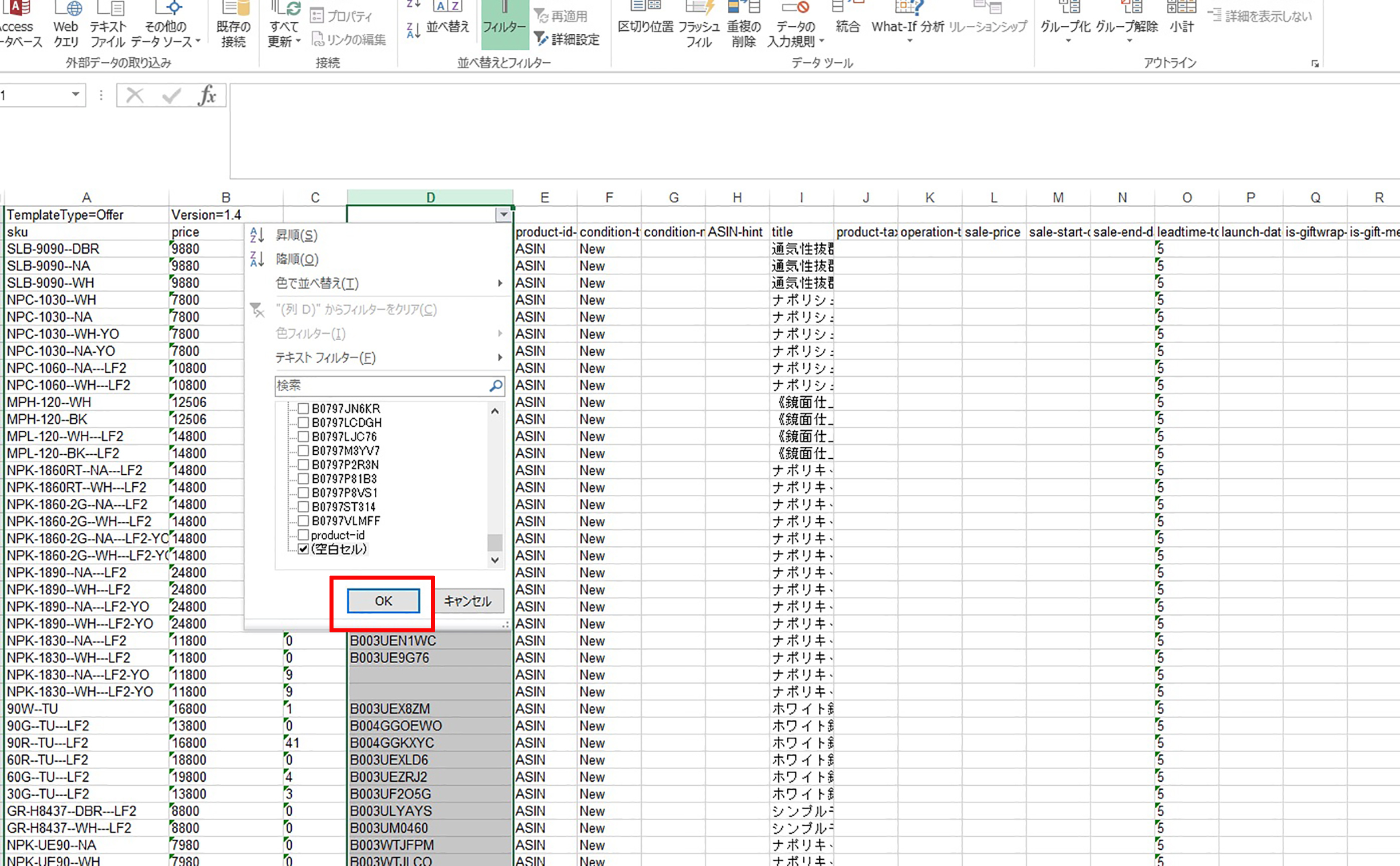Select column header I
The height and width of the screenshot is (866, 1400).
[x=801, y=198]
